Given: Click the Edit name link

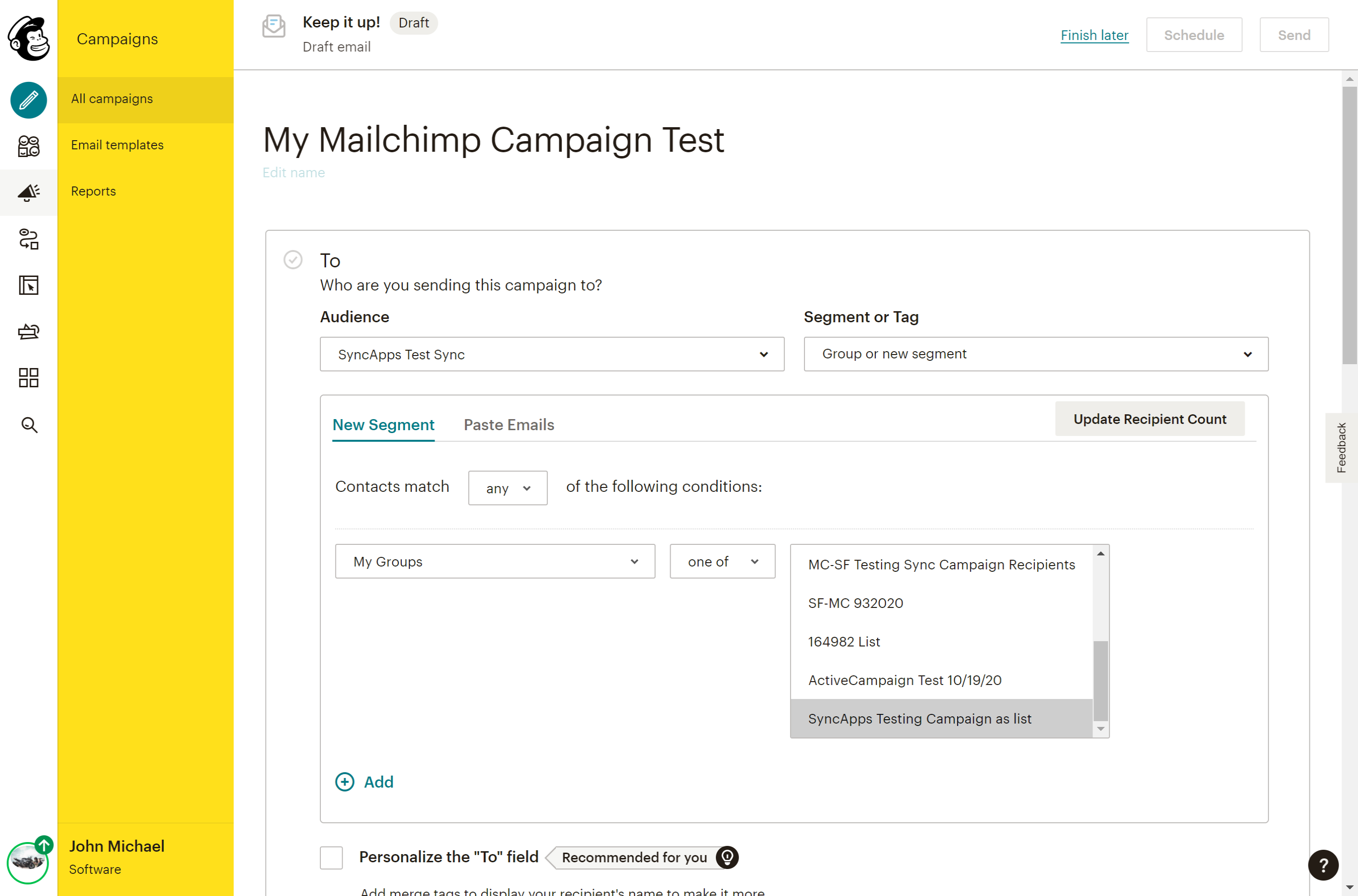Looking at the screenshot, I should point(294,172).
